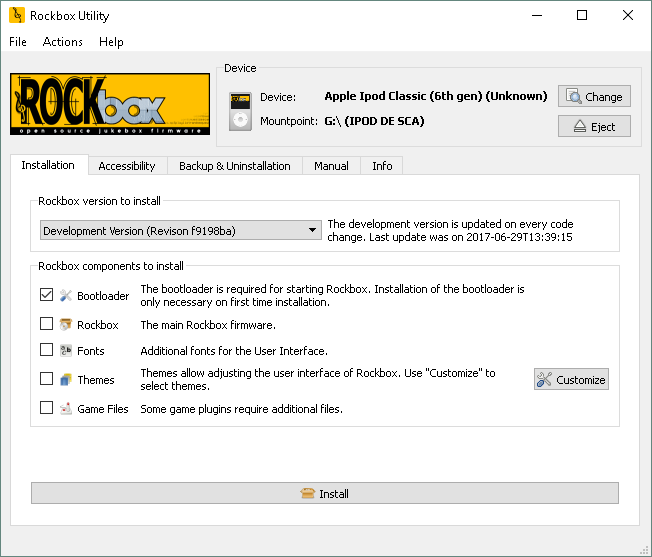Enable the Fonts checkbox

[47, 350]
